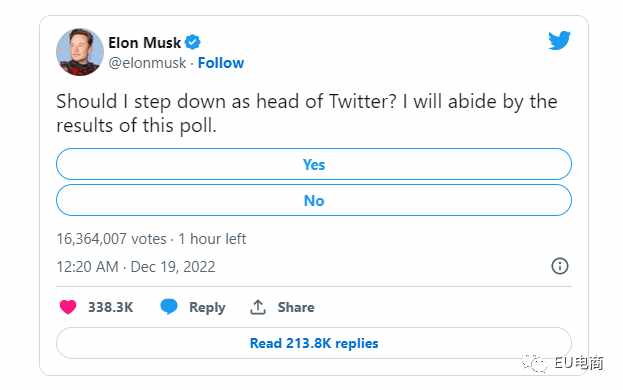Click the share upload arrow icon
The width and height of the screenshot is (623, 390).
click(257, 307)
